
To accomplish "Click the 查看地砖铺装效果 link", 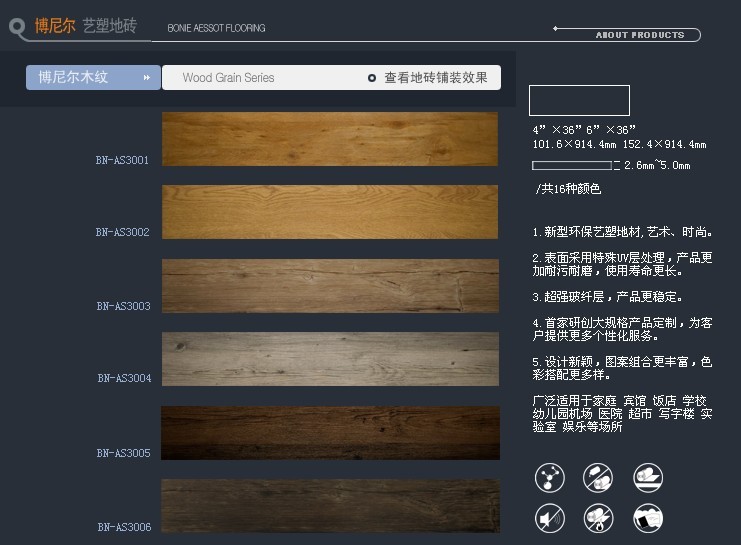I will coord(436,78).
